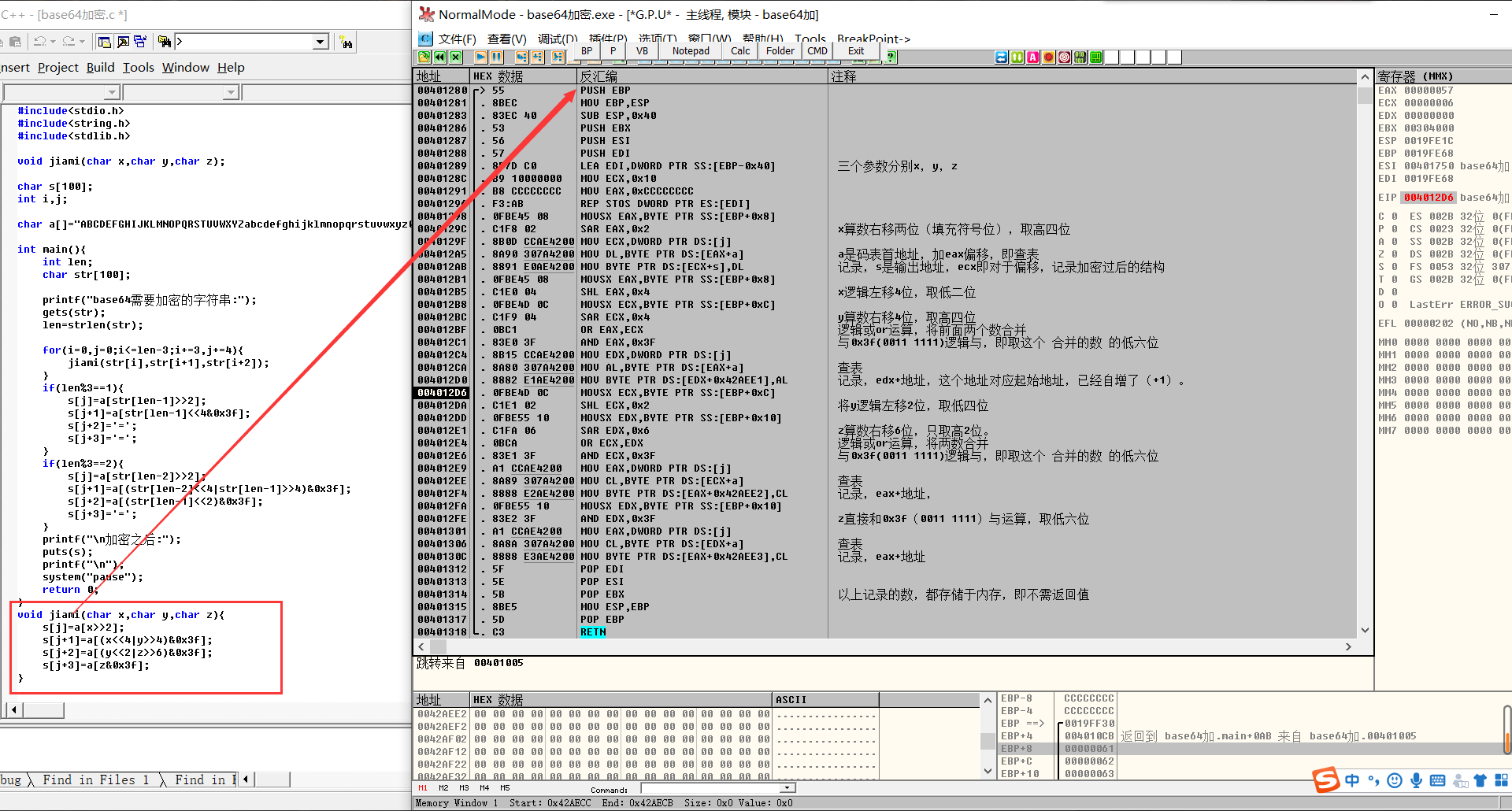This screenshot has width=1512, height=811.
Task: Click the RETN instruction at 00401318
Action: click(x=593, y=632)
